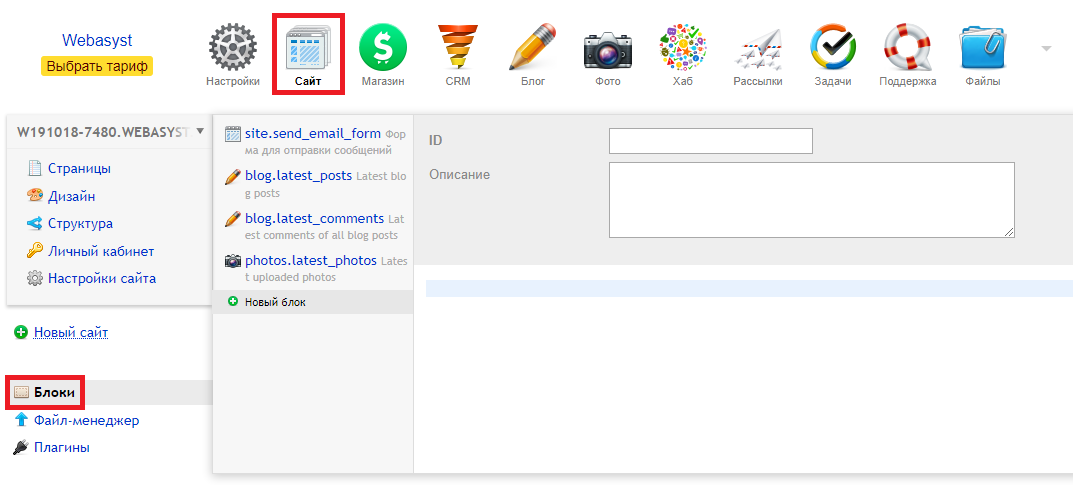Open the Плагины menu item
The width and height of the screenshot is (1073, 485).
[x=62, y=447]
